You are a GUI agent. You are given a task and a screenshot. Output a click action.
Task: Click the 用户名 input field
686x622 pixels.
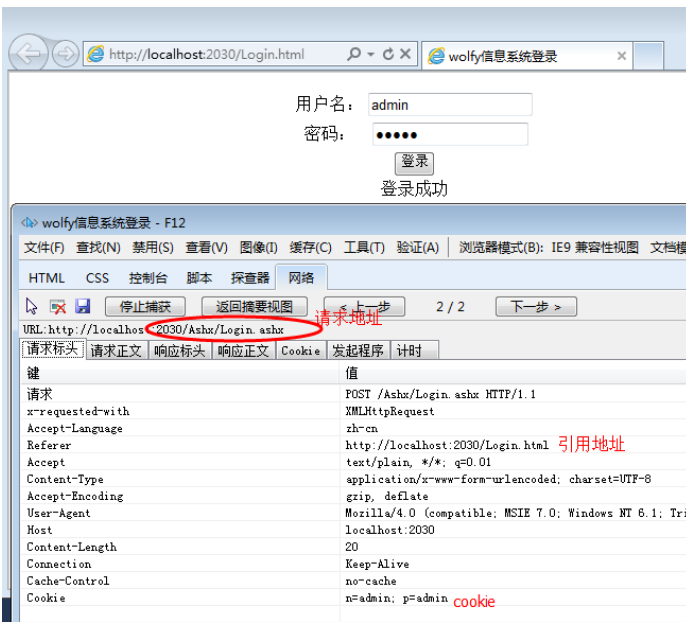[x=449, y=105]
